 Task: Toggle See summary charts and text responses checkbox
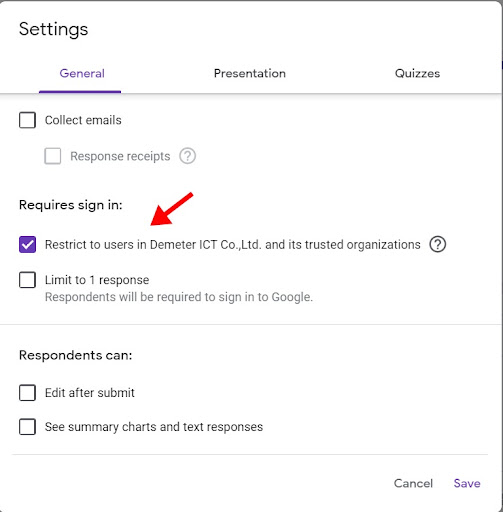pyautogui.click(x=27, y=427)
